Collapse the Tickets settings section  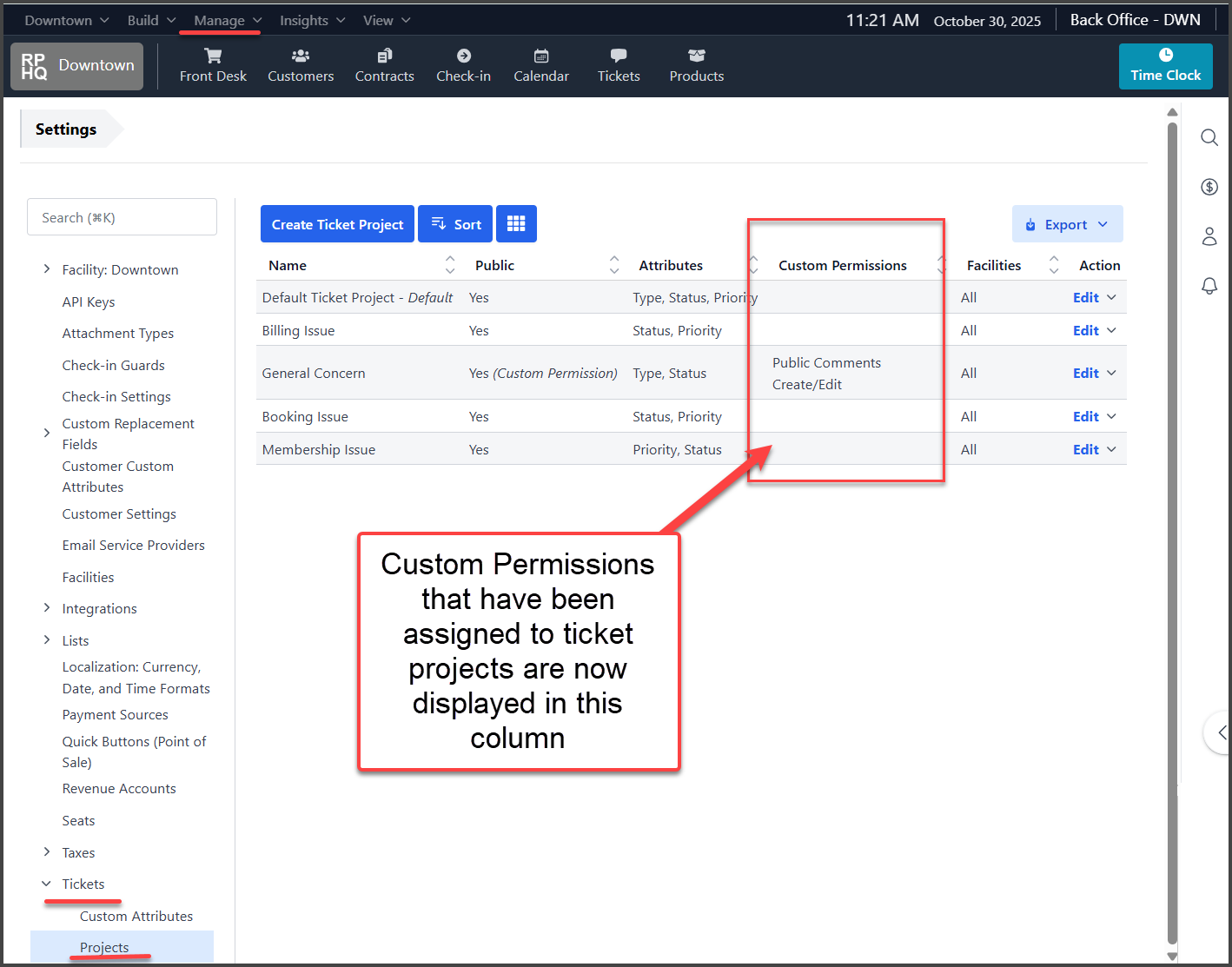coord(47,884)
